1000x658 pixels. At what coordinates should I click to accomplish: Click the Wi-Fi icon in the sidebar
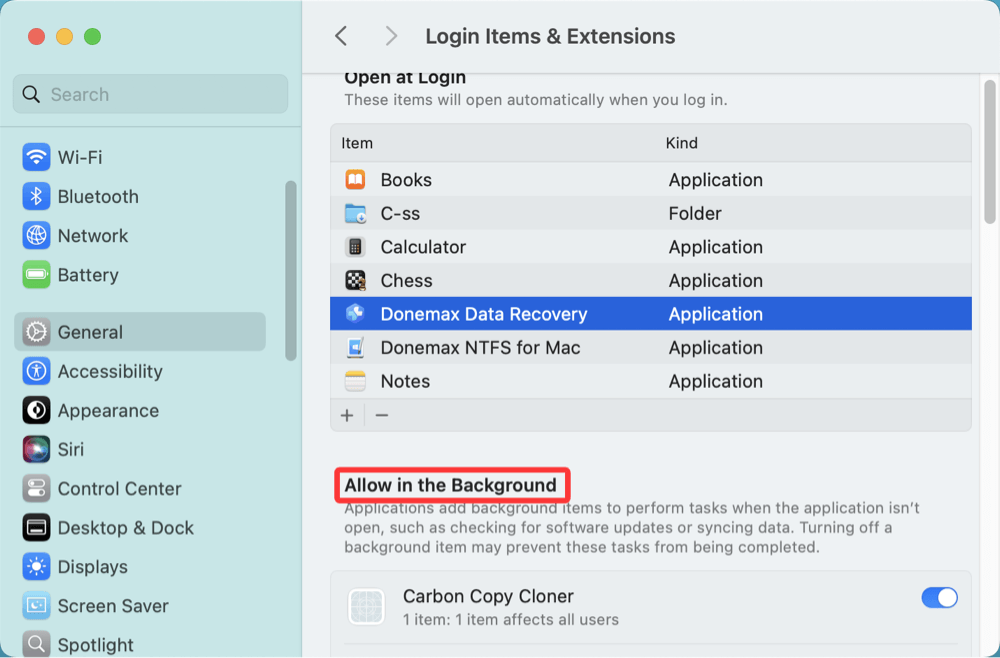[x=34, y=157]
